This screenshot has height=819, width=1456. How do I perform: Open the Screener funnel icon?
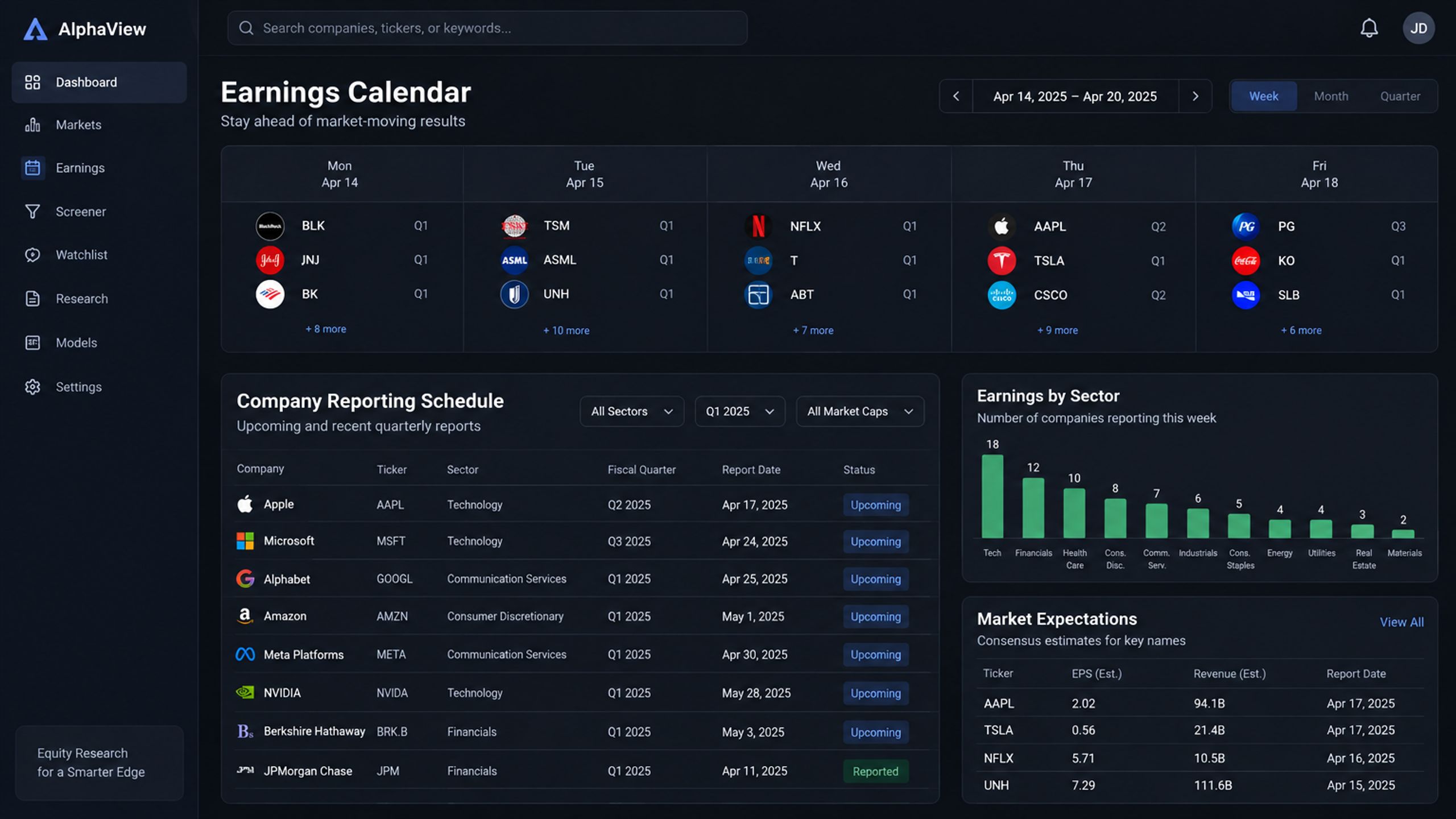point(32,212)
